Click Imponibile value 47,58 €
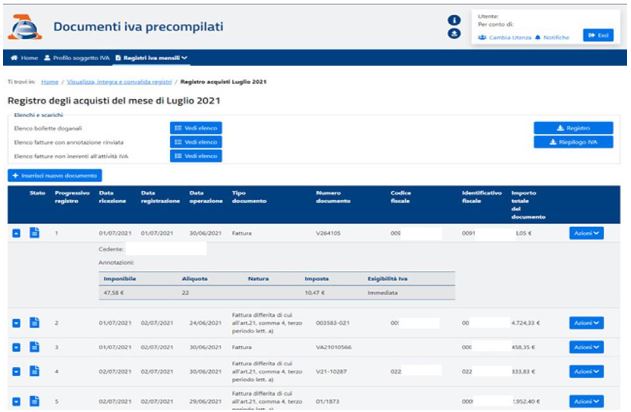 coord(113,293)
